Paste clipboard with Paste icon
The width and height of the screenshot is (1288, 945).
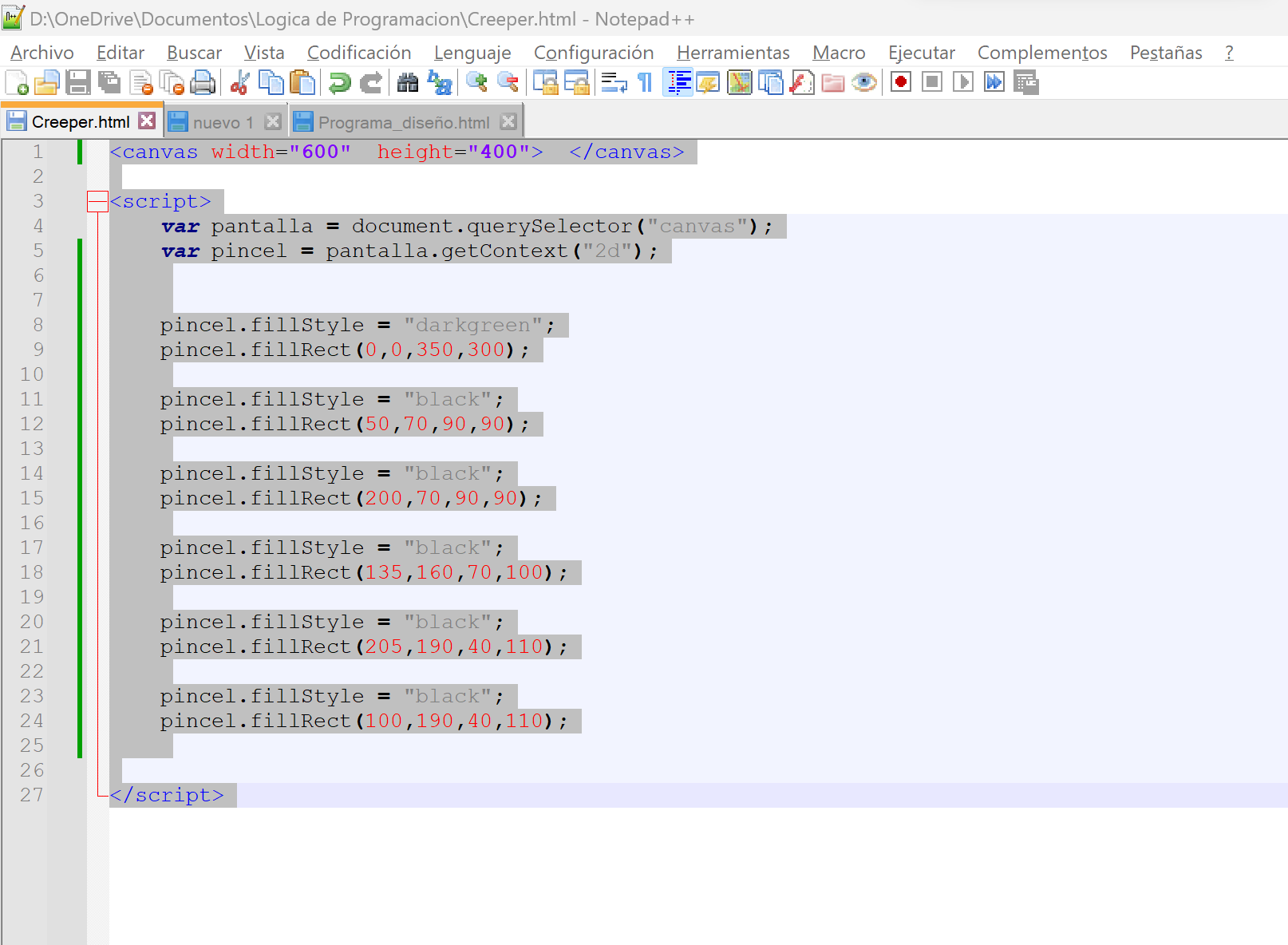(x=302, y=82)
